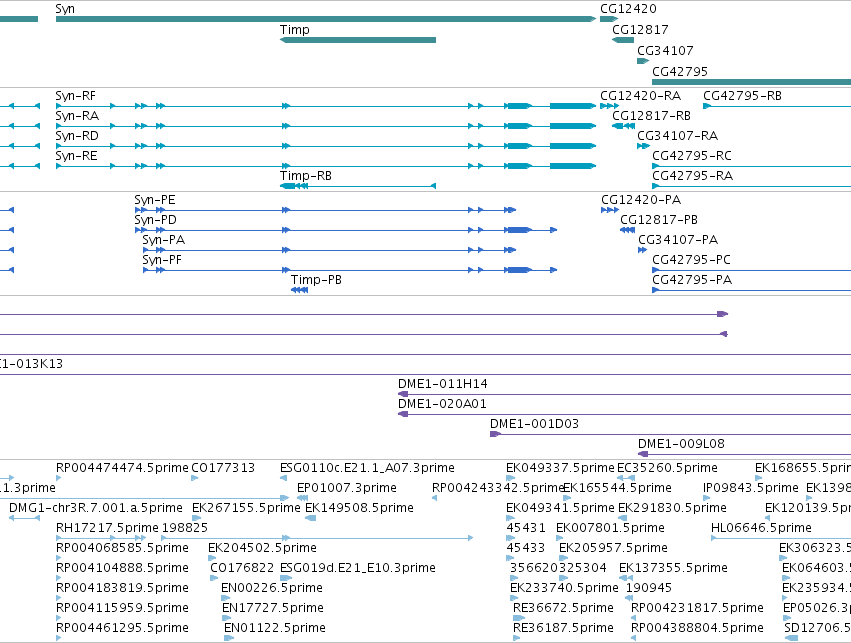Click CG12420-RA transcript label
The image size is (851, 643).
point(640,96)
